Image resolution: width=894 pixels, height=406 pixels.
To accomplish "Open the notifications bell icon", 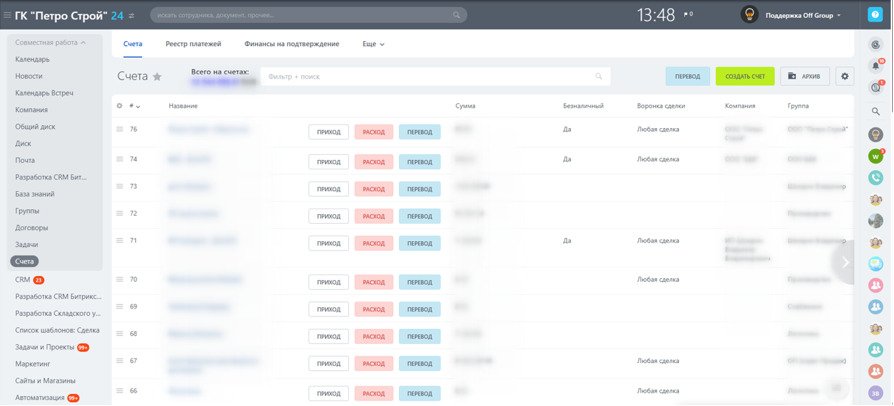I will coord(876,66).
